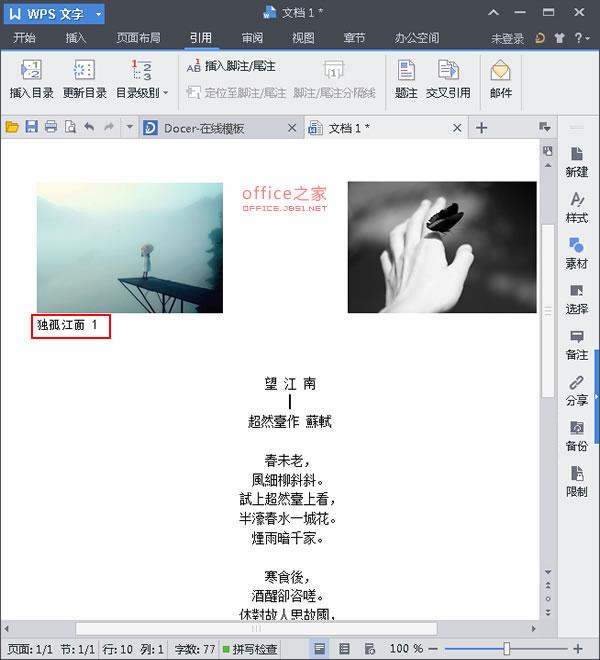Select the 文档 1 document tab
This screenshot has height=660, width=600.
(x=349, y=128)
